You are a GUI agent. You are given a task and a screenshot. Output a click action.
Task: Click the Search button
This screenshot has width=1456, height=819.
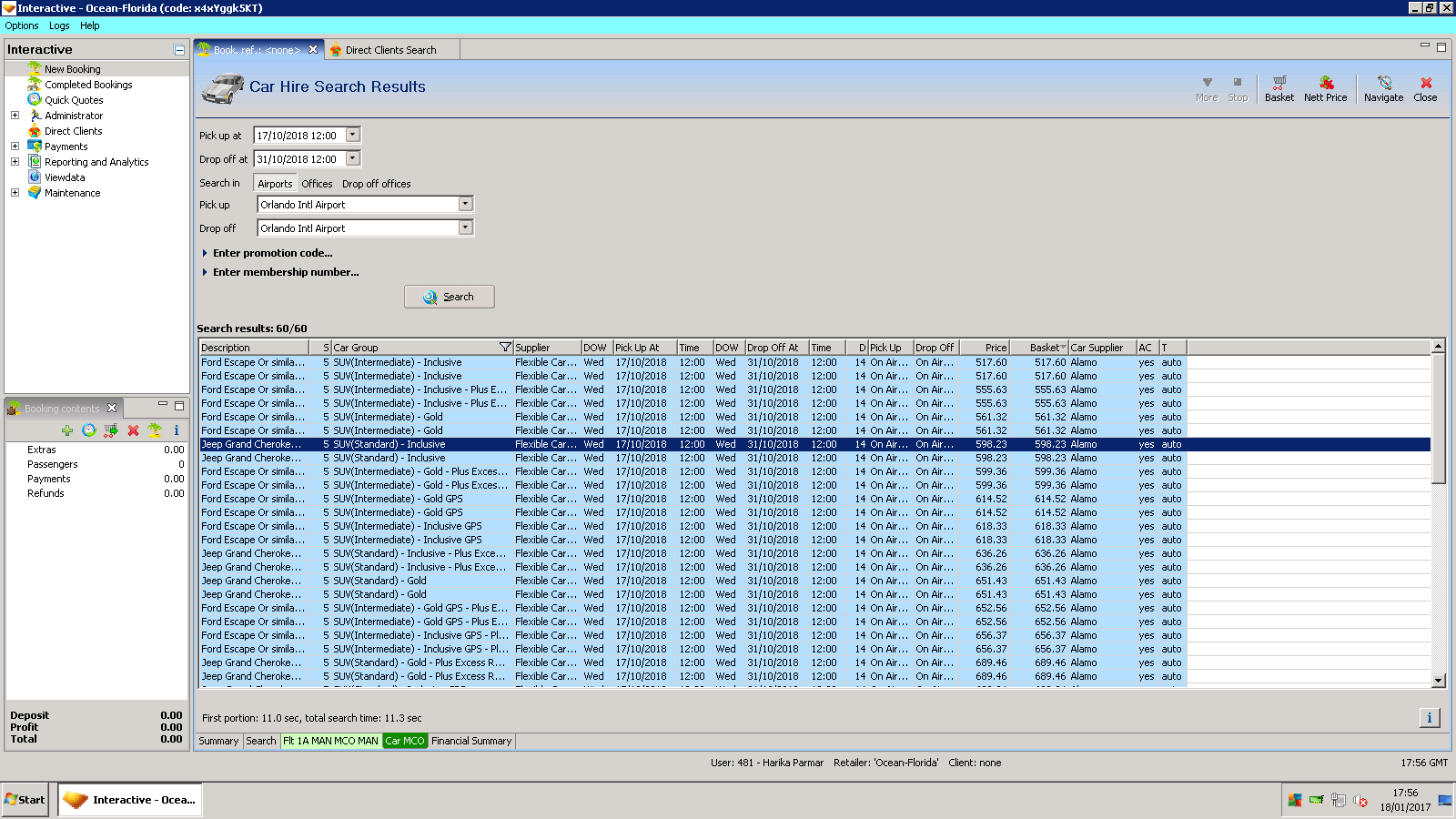[450, 297]
